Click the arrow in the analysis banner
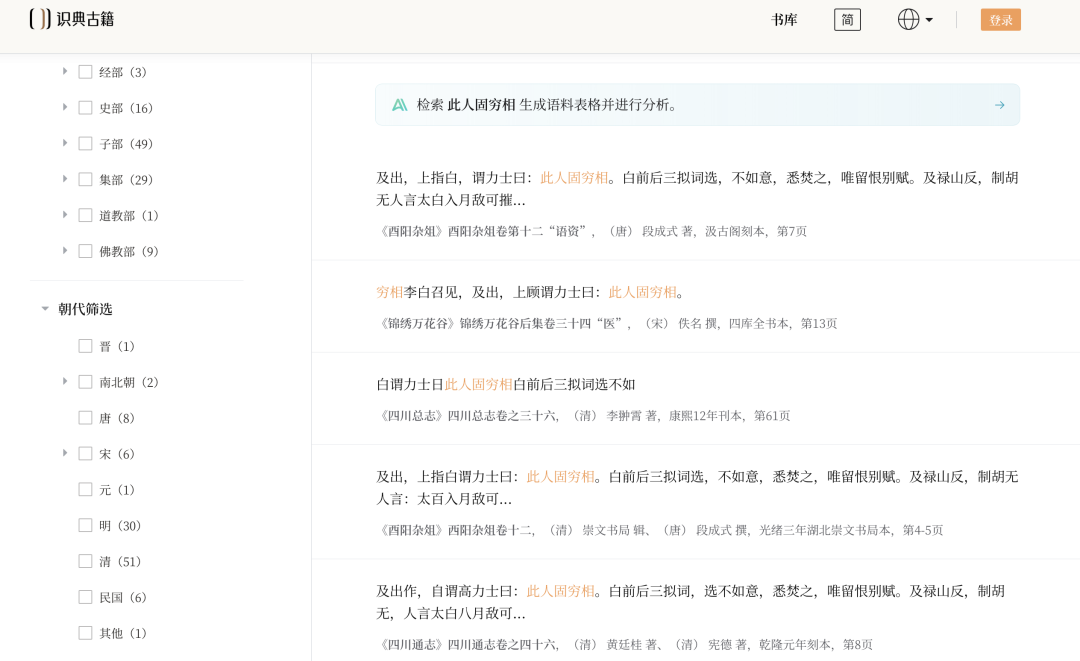This screenshot has height=661, width=1080. 999,105
